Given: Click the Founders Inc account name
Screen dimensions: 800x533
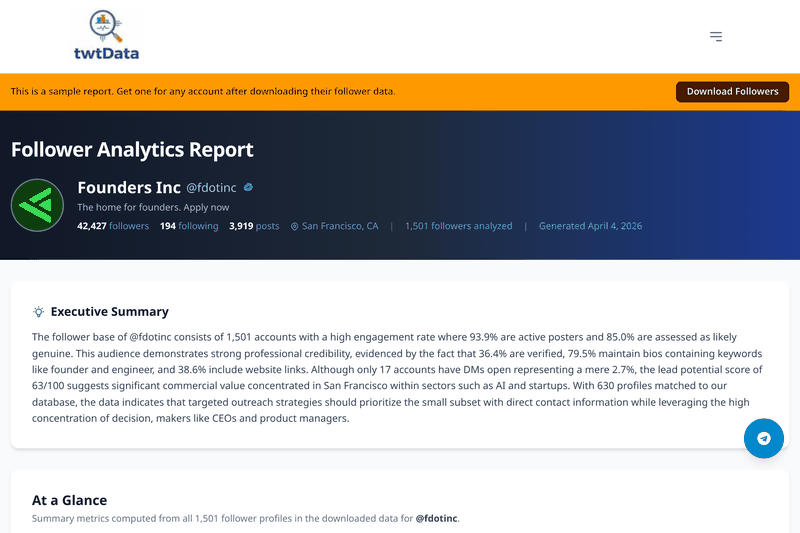Looking at the screenshot, I should coord(129,188).
